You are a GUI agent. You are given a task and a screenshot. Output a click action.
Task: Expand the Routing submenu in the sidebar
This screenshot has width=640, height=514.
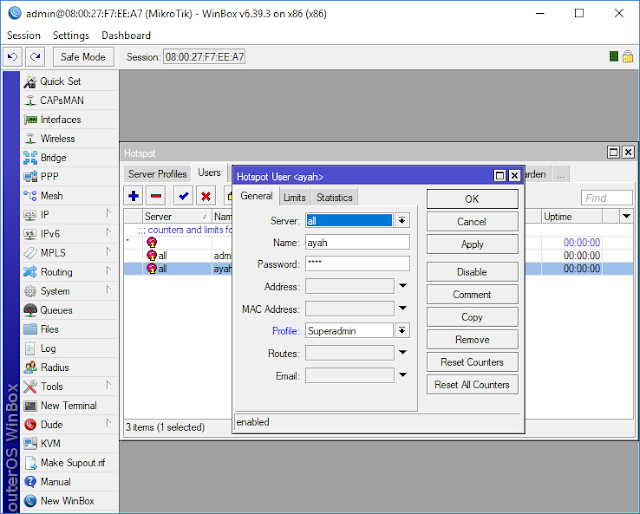[109, 271]
